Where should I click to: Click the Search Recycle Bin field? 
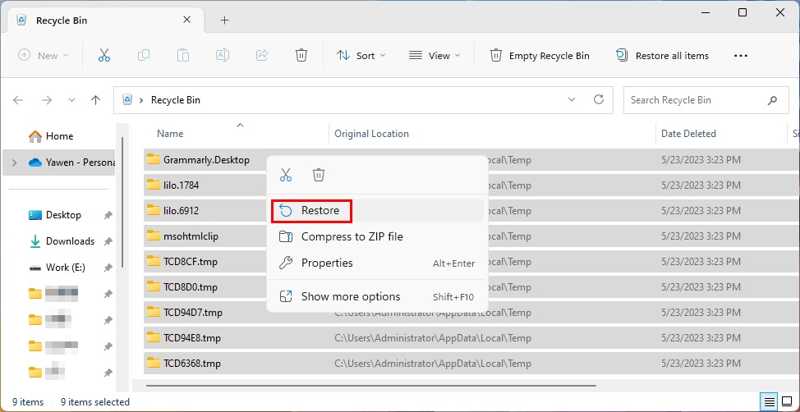695,100
